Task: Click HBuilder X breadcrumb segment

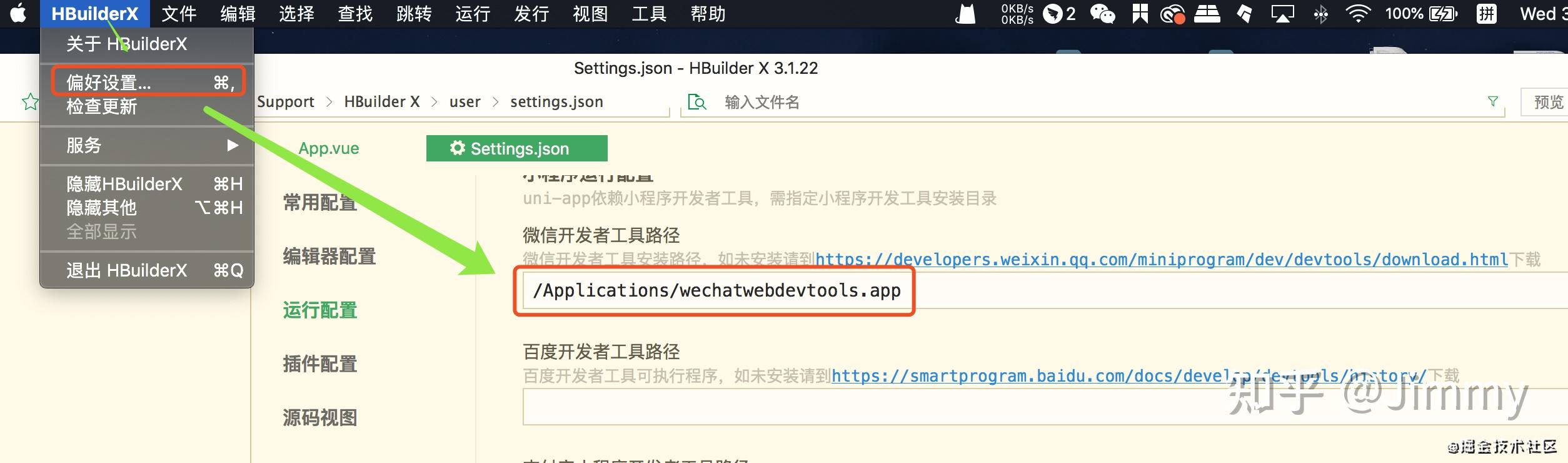Action: (x=382, y=102)
